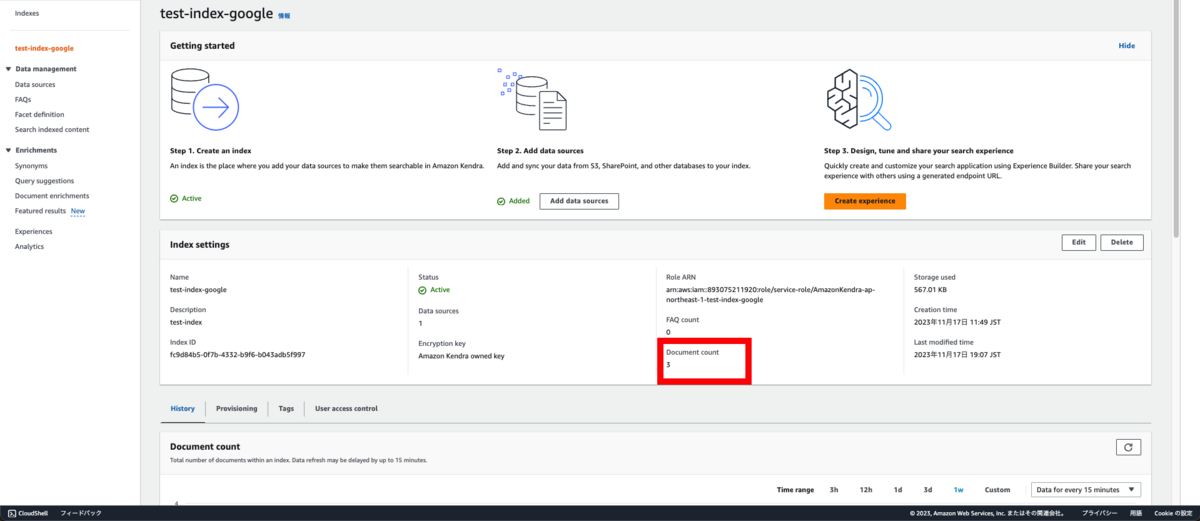Open Cookie settings in footer
Screen dimensions: 1200x521
1172,513
